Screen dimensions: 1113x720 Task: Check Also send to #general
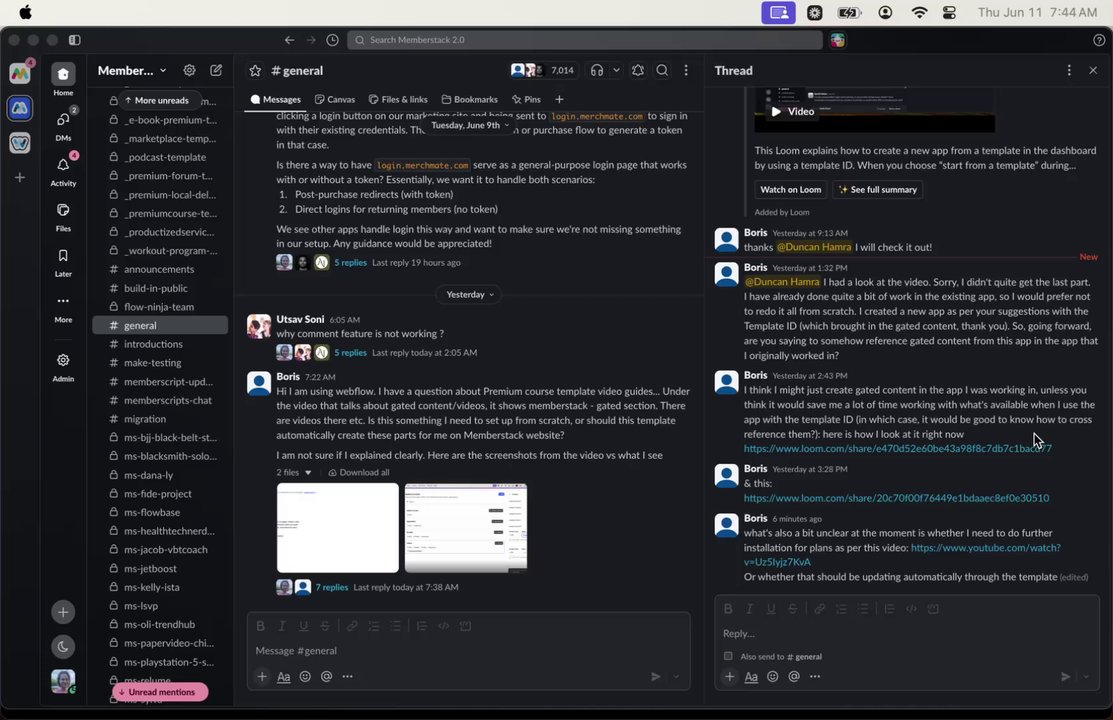pos(728,656)
